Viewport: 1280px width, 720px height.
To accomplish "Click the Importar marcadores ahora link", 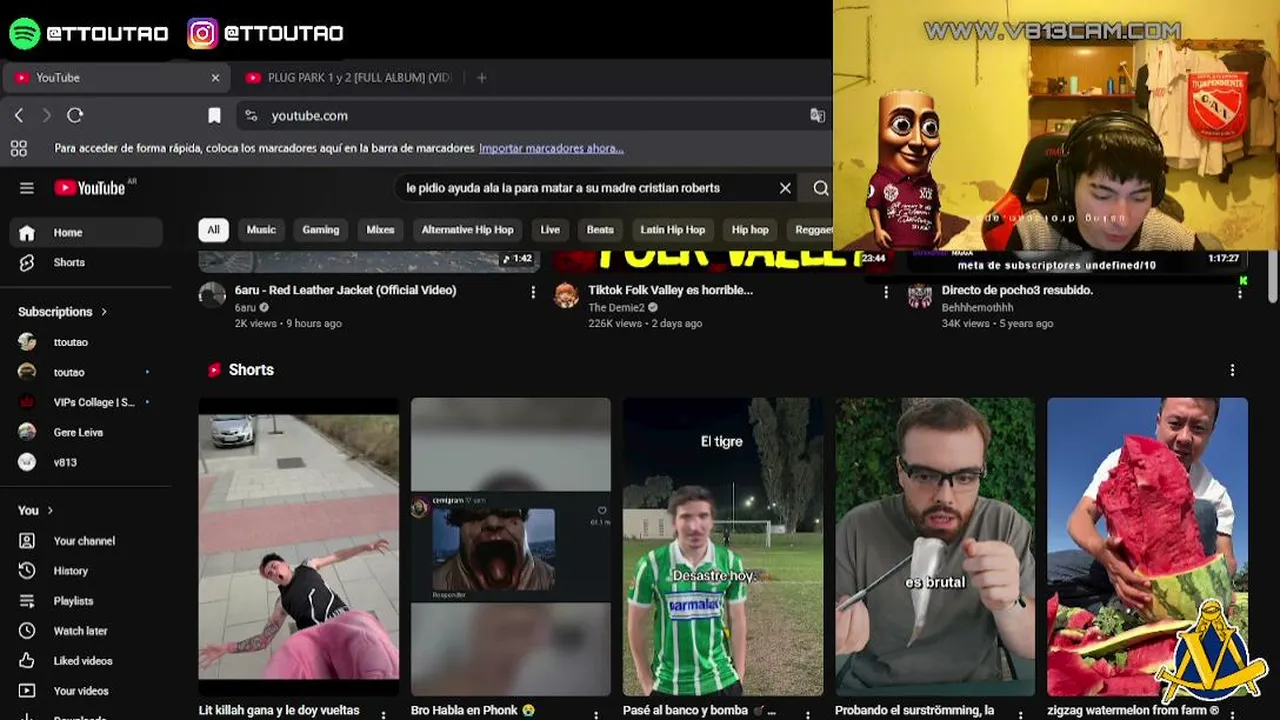I will (x=551, y=149).
